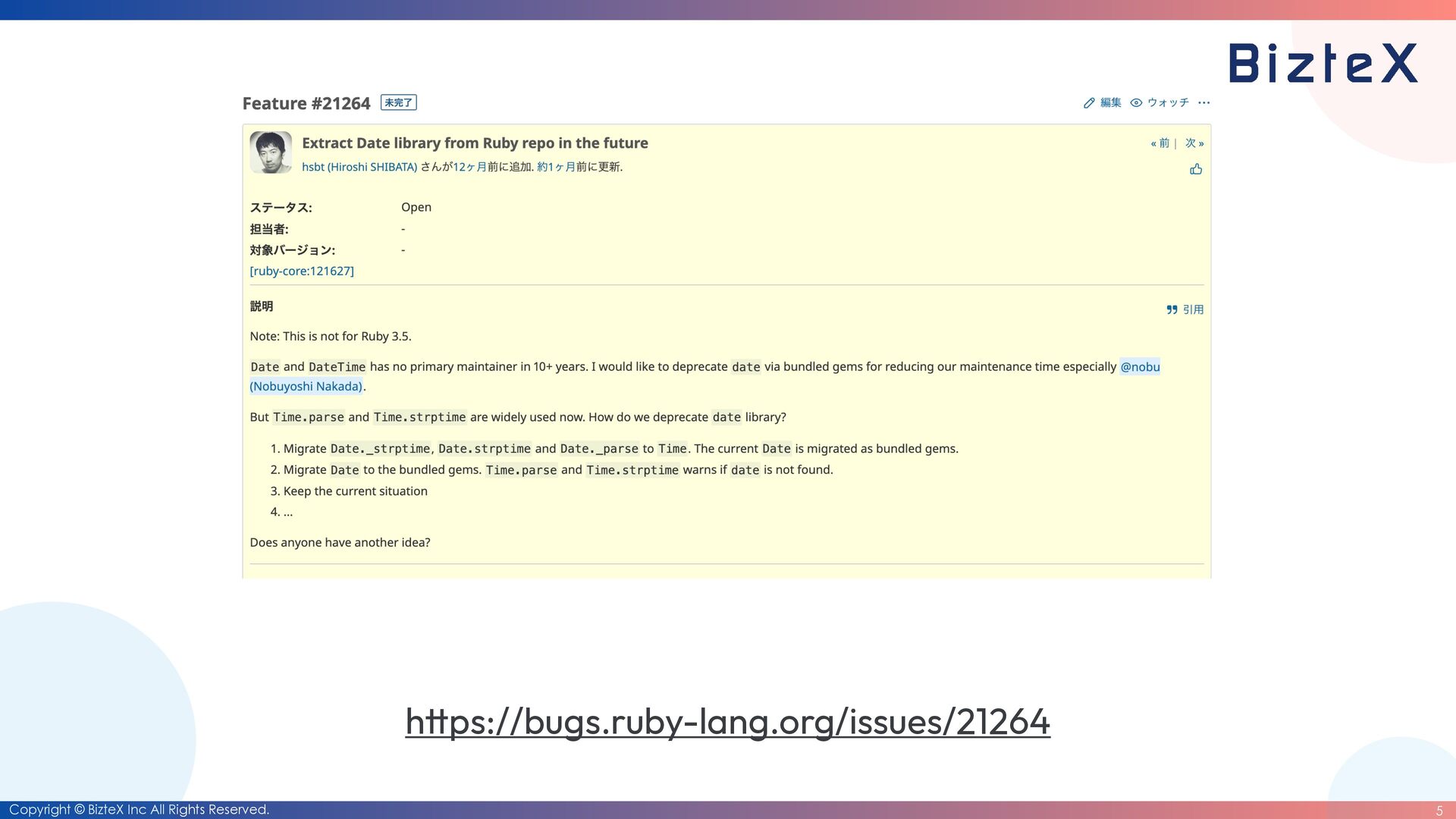Click the 未完了 status badge

[398, 103]
